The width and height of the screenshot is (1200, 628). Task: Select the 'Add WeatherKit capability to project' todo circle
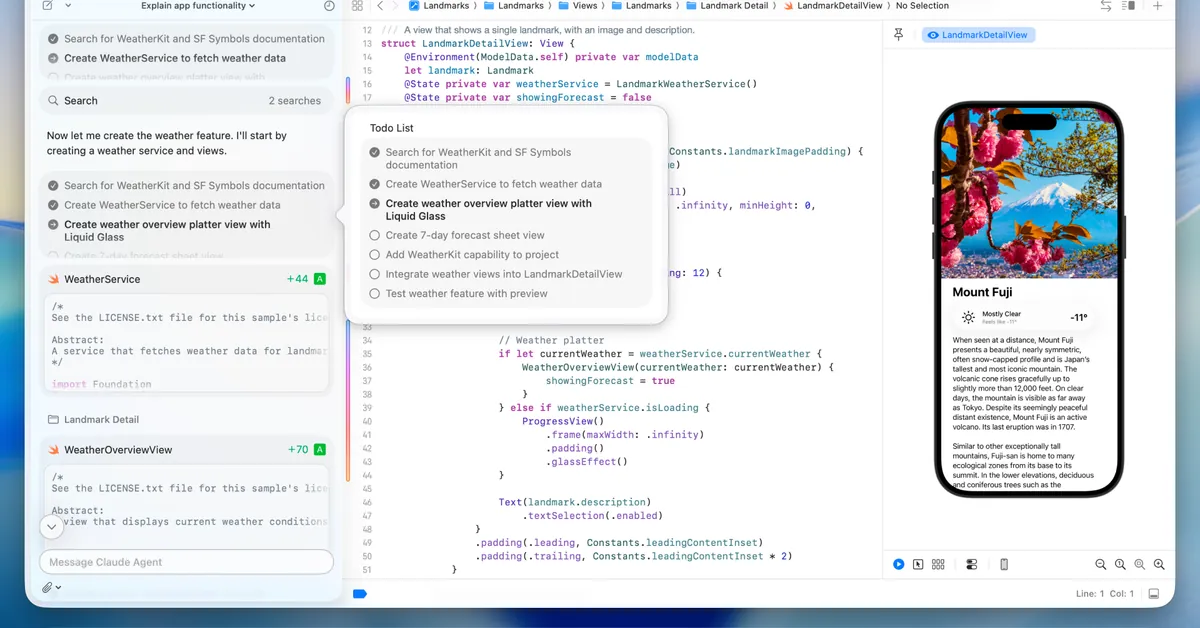375,255
